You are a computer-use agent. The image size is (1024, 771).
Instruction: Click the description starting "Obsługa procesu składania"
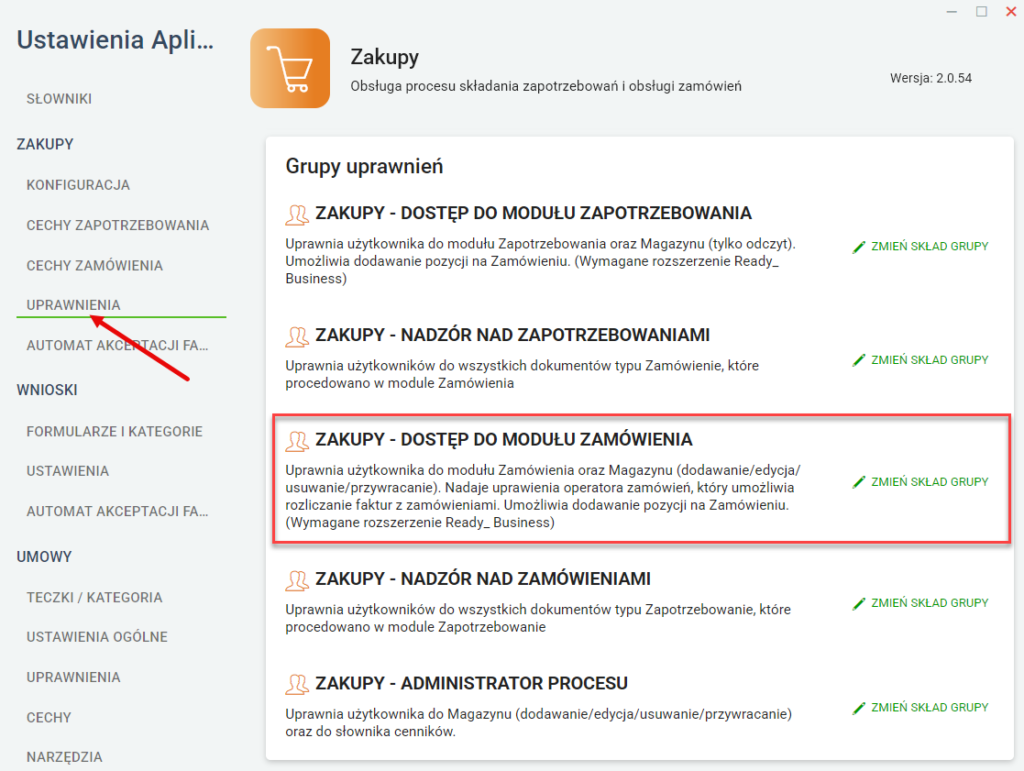click(546, 86)
